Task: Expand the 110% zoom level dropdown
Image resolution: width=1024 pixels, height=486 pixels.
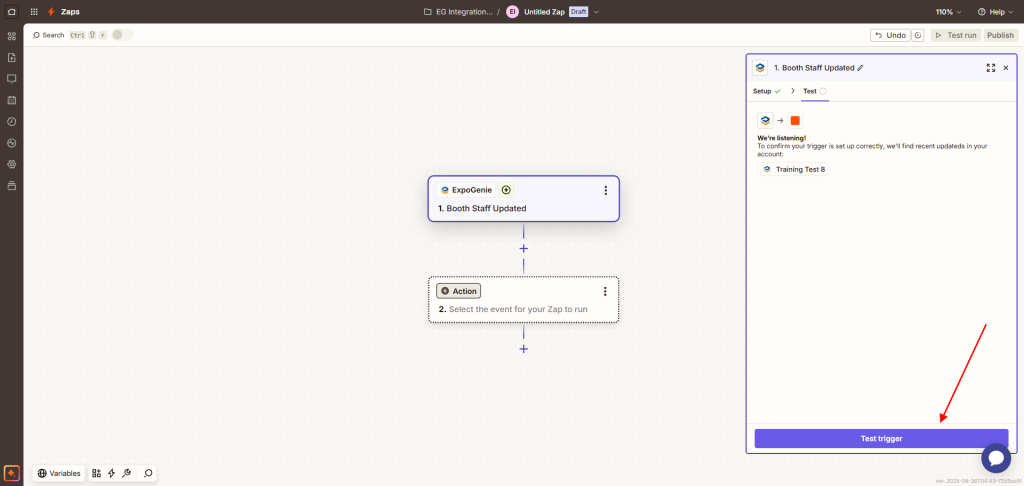Action: point(948,12)
